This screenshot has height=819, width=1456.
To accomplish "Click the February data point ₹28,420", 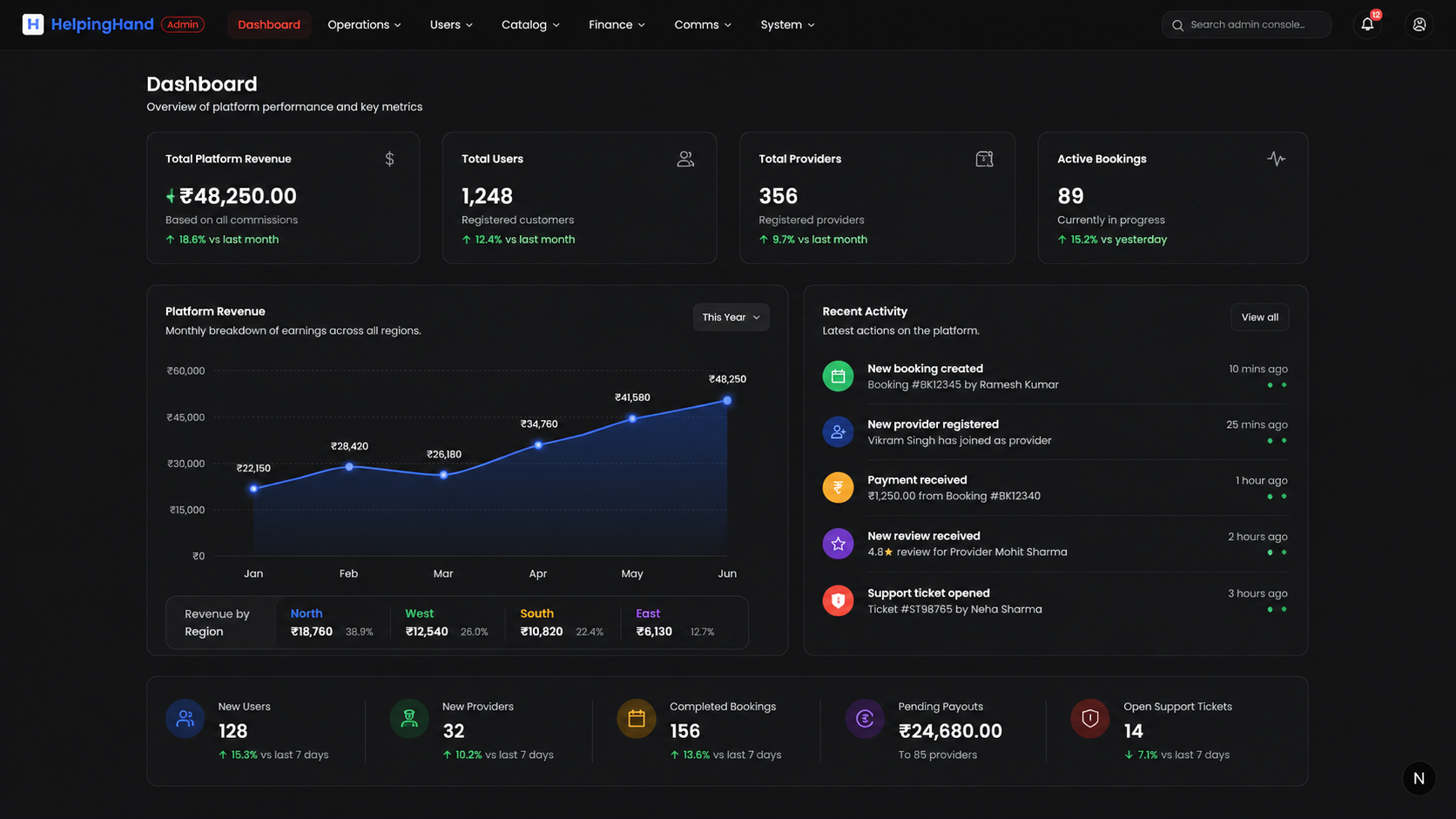I will (x=349, y=467).
